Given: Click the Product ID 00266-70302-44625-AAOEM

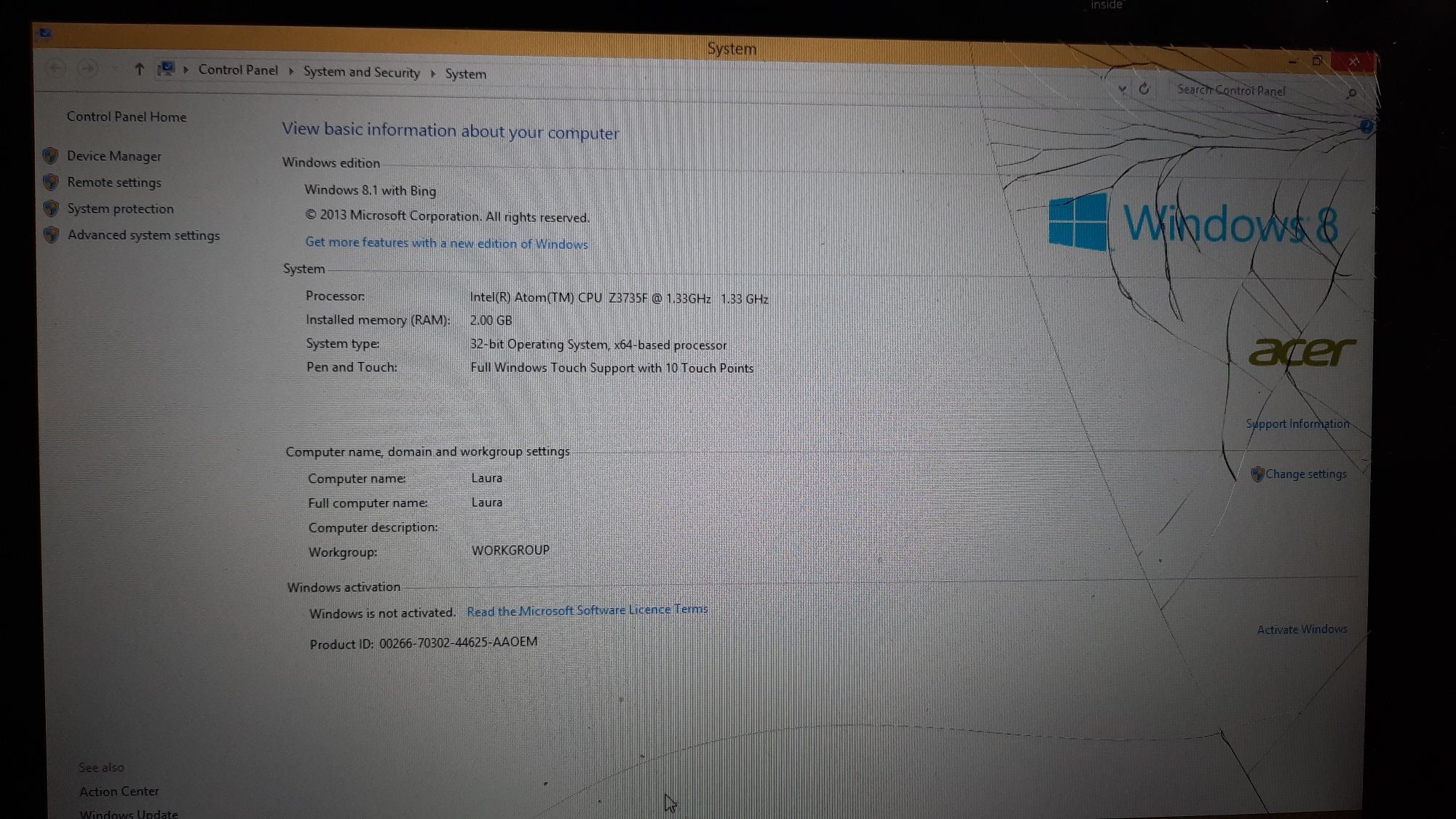Looking at the screenshot, I should click(423, 643).
